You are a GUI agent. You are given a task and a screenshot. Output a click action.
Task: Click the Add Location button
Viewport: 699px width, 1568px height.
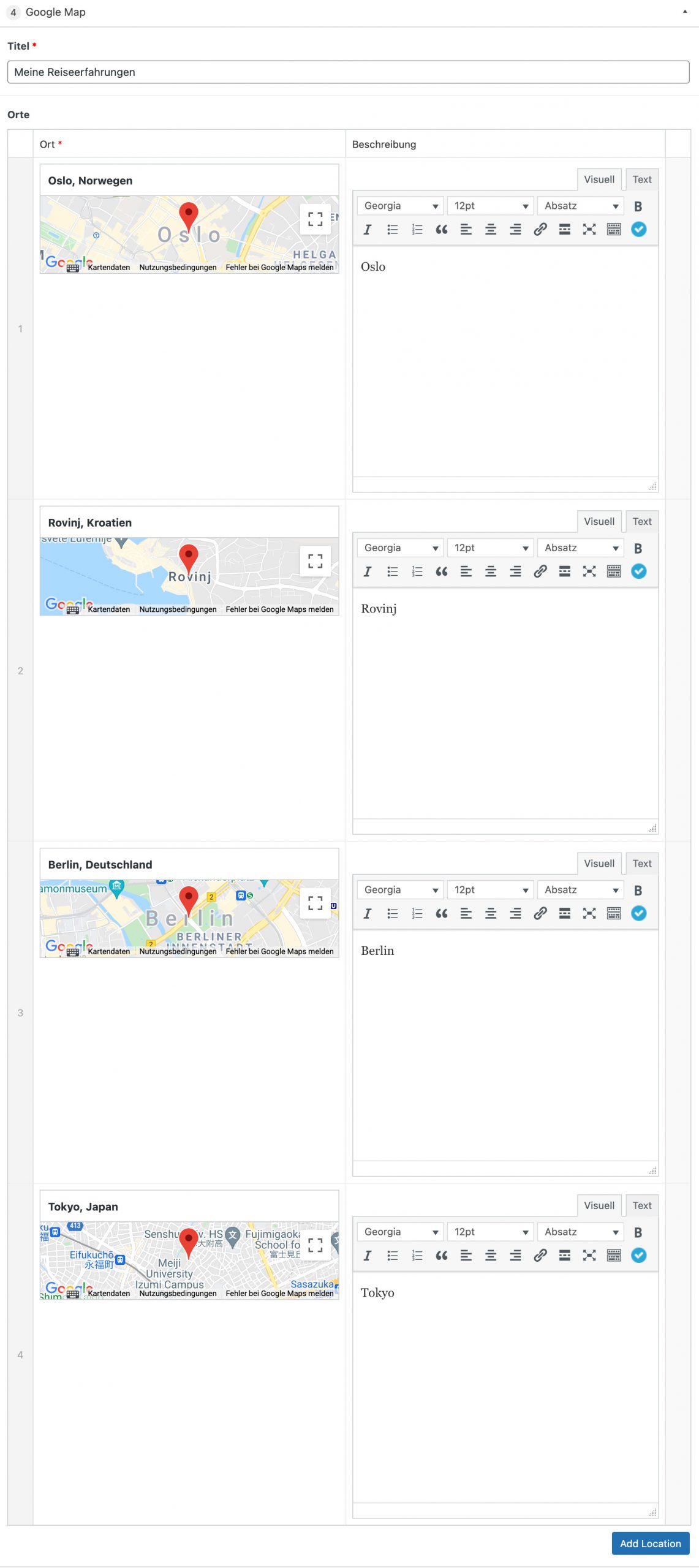click(x=649, y=1543)
